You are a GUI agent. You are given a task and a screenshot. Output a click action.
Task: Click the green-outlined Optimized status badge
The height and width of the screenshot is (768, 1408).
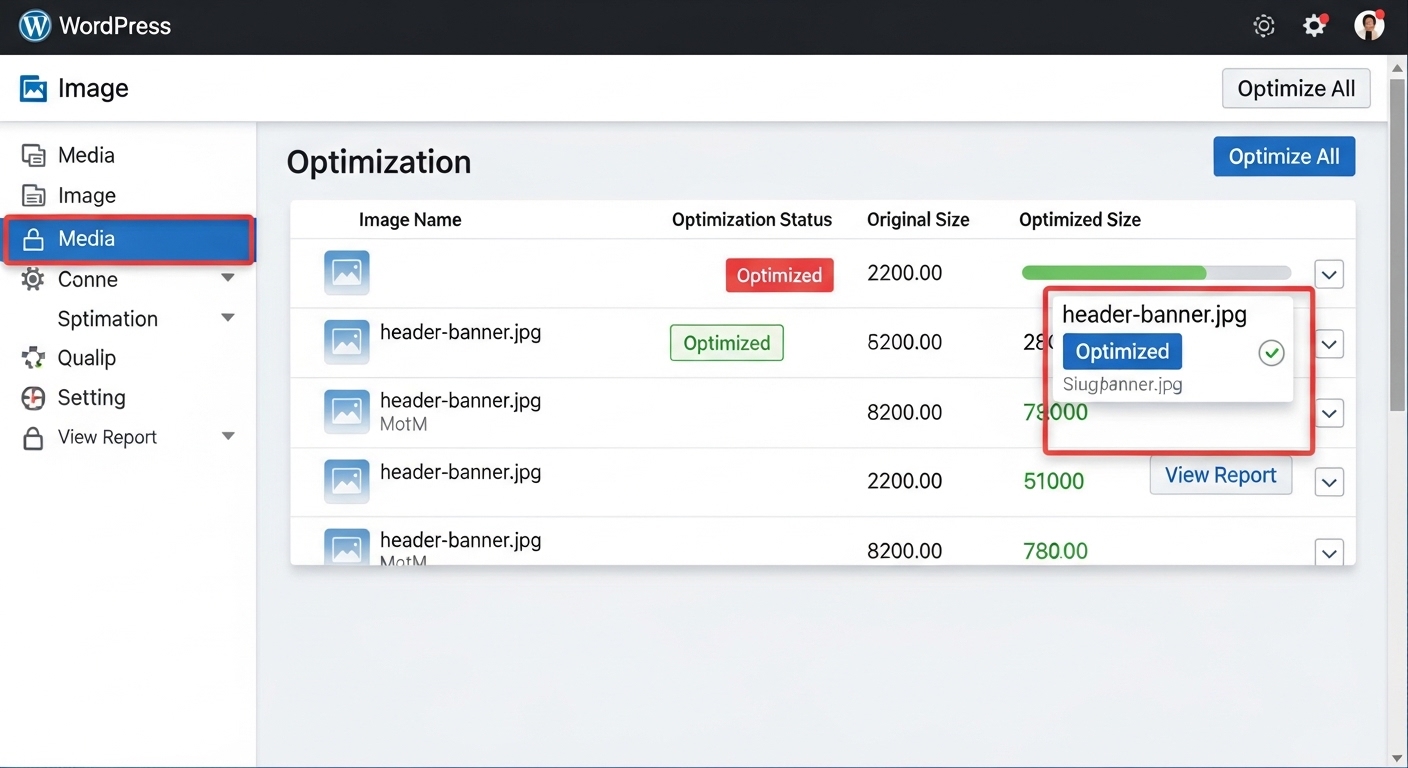[x=727, y=343]
